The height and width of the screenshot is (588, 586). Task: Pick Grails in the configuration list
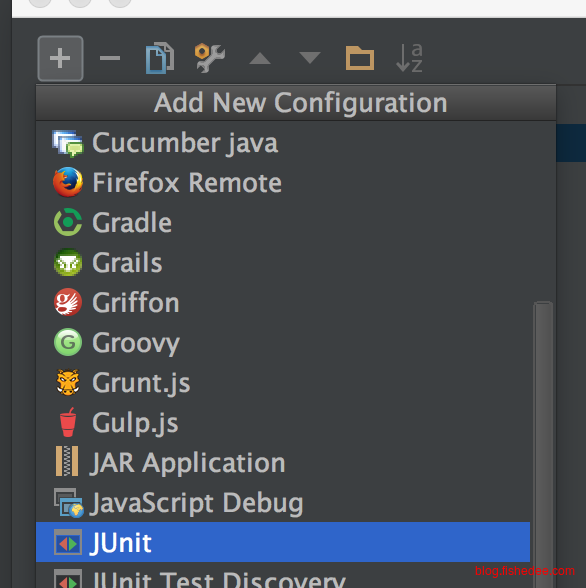283,262
